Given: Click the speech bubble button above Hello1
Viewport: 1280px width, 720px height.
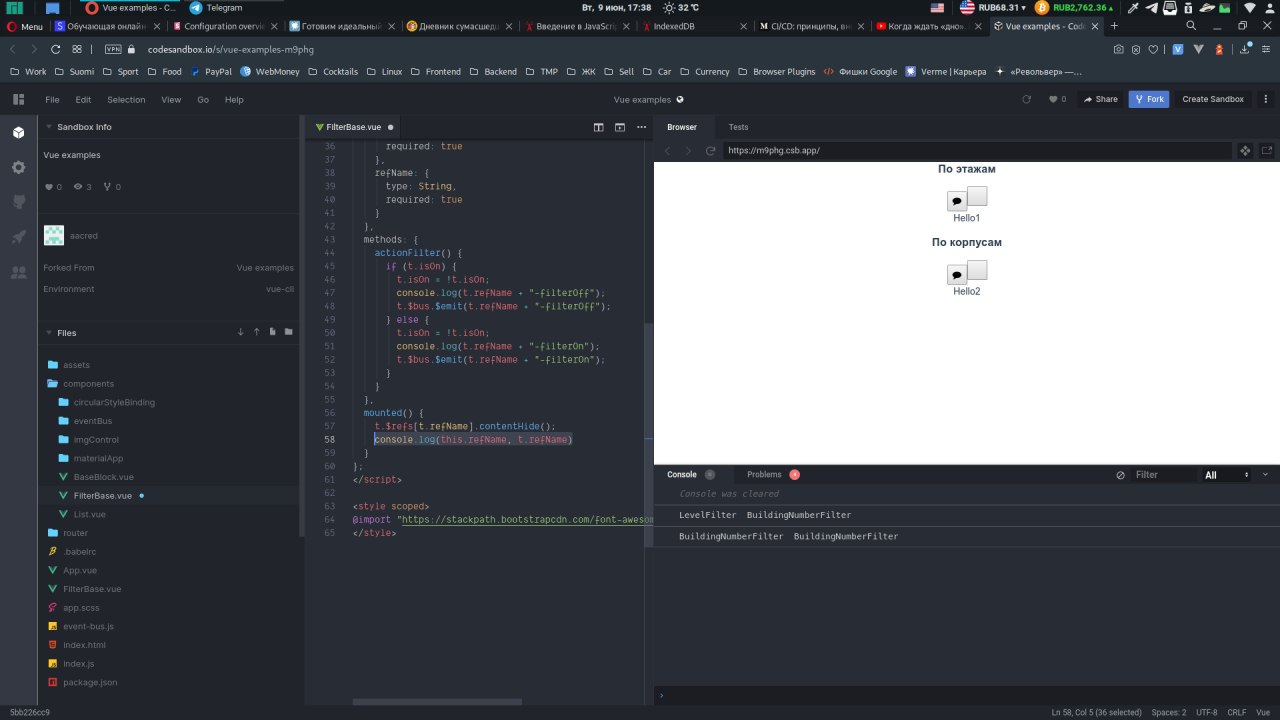Looking at the screenshot, I should [x=957, y=201].
